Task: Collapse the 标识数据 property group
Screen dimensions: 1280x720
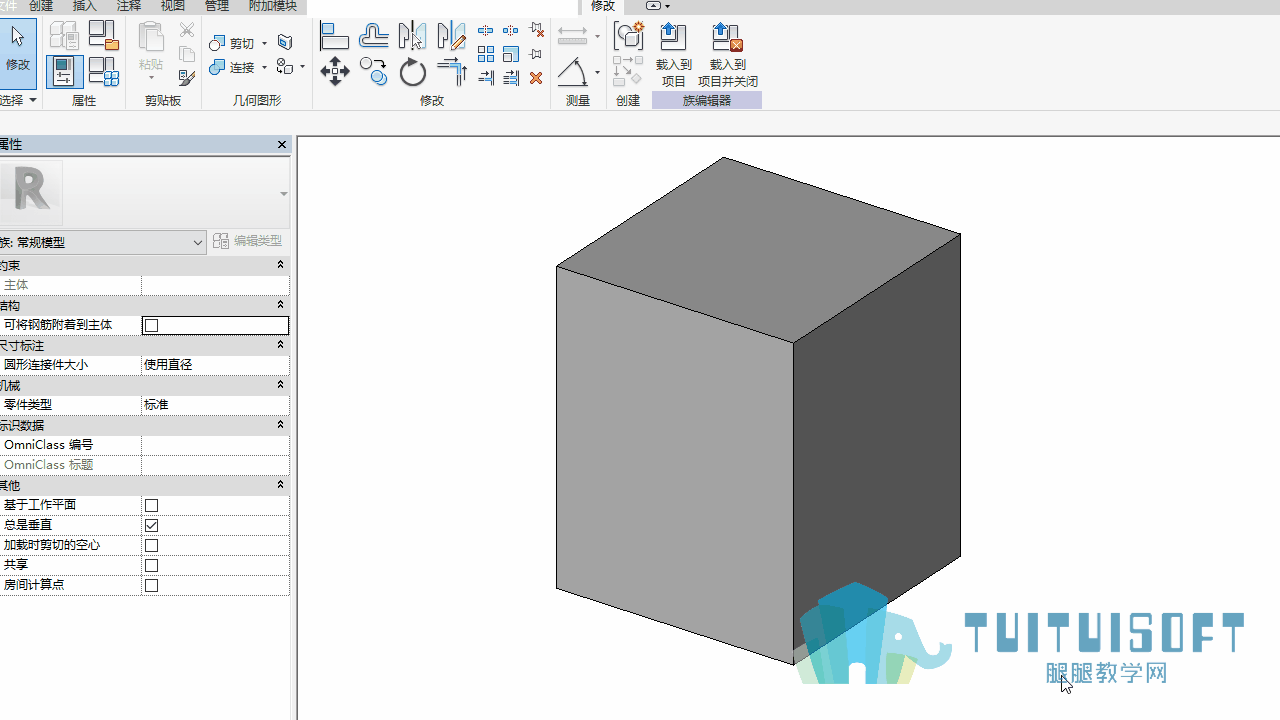Action: pos(280,425)
